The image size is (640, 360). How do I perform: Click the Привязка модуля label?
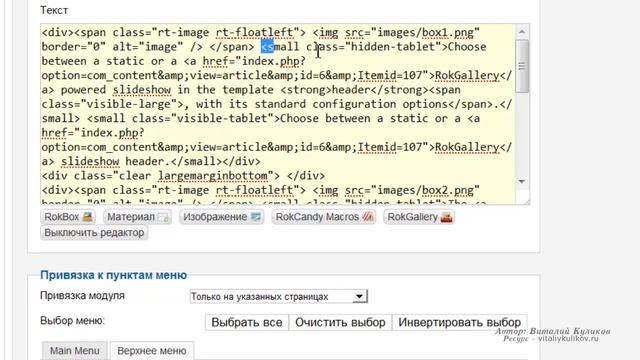pyautogui.click(x=82, y=296)
